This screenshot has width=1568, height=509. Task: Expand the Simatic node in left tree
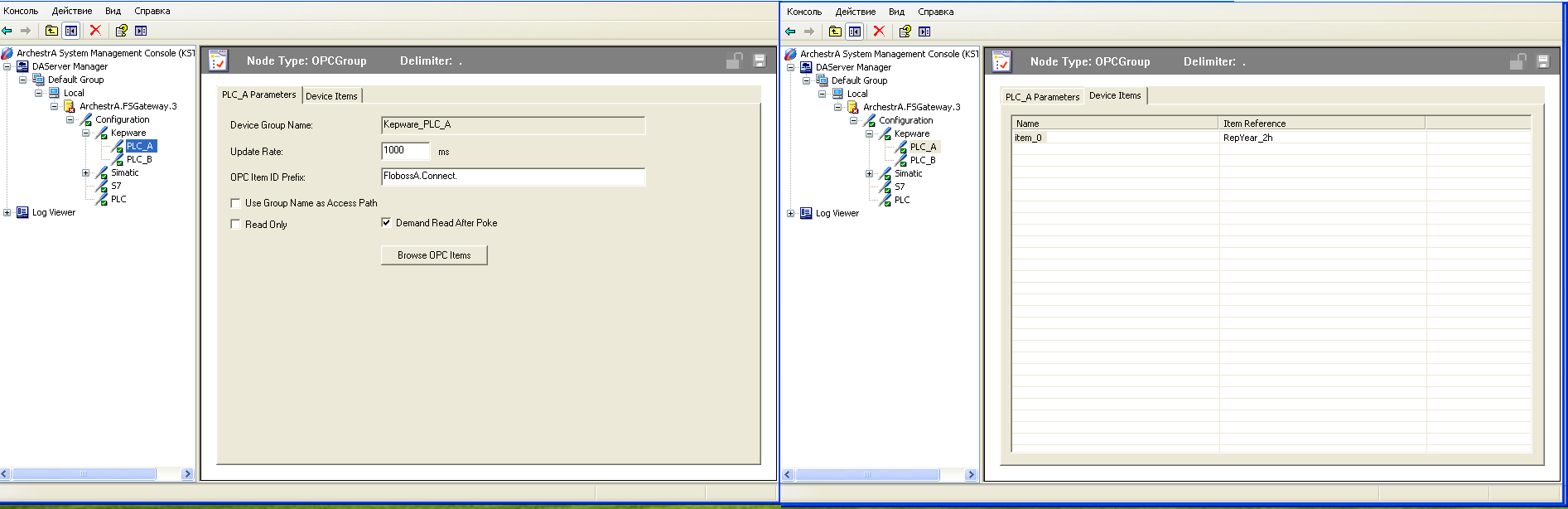[x=85, y=173]
